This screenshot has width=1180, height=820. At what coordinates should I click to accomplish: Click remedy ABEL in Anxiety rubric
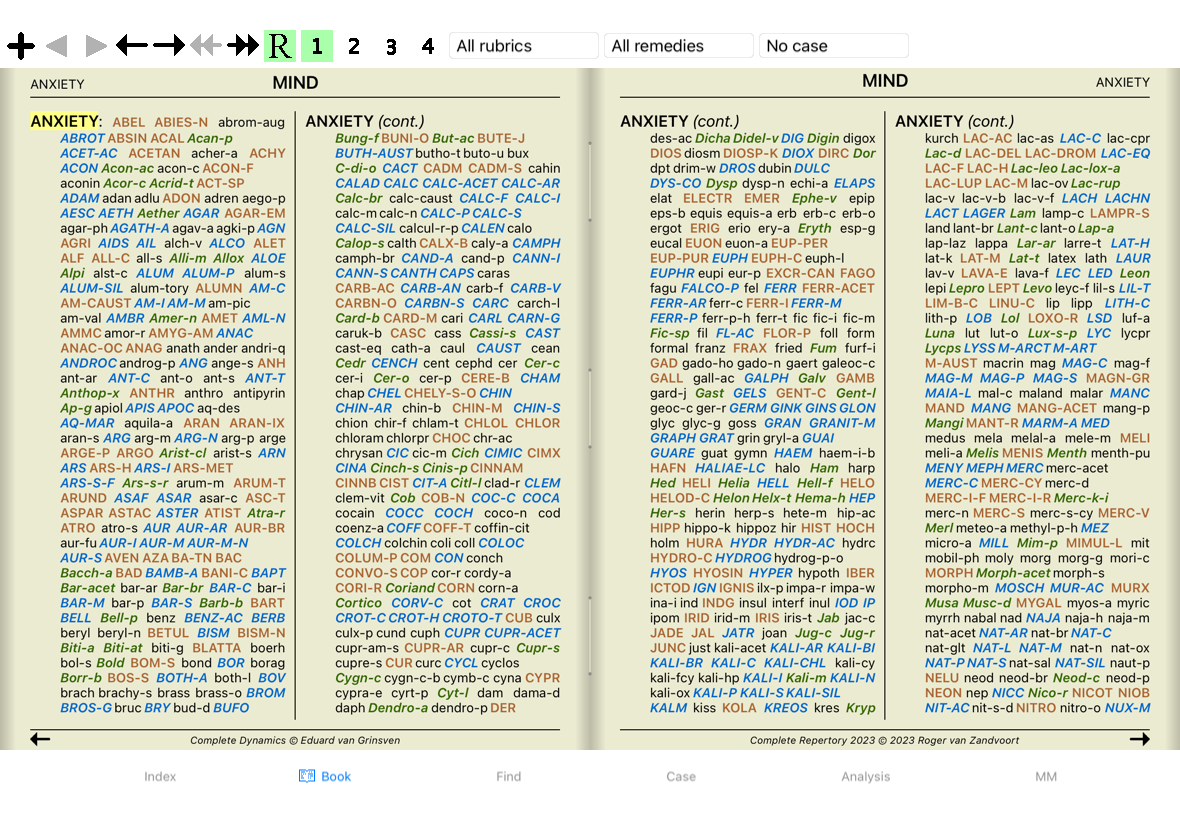point(129,122)
